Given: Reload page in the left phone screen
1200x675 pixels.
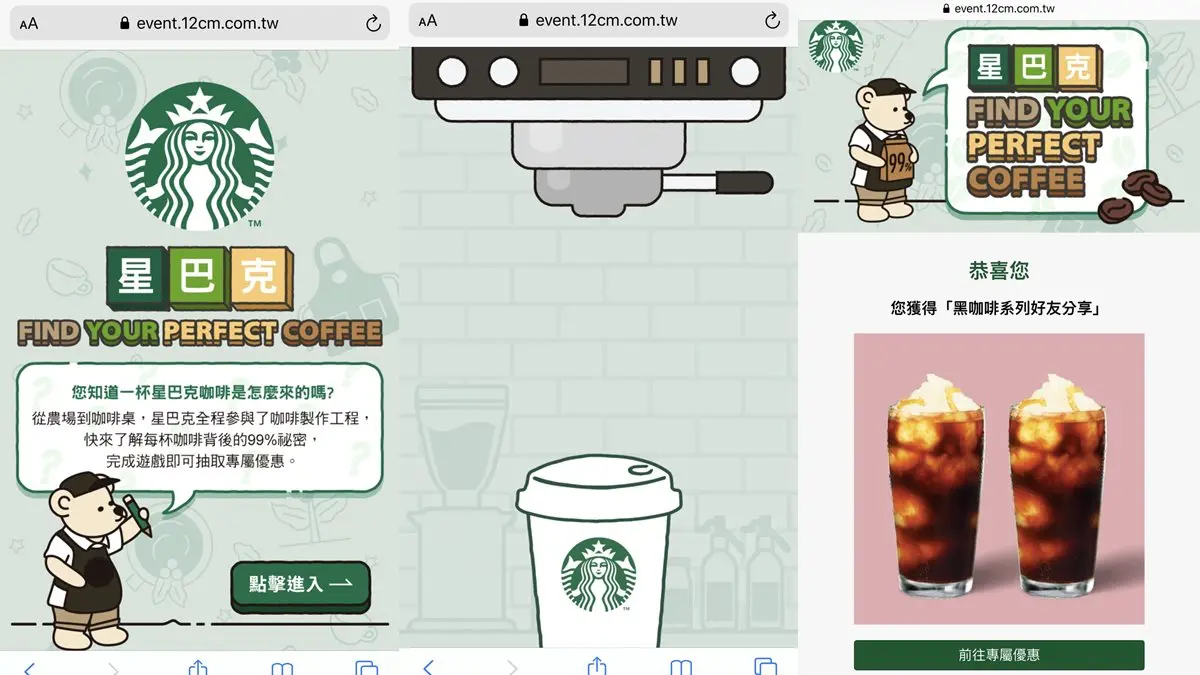Looking at the screenshot, I should tap(374, 23).
